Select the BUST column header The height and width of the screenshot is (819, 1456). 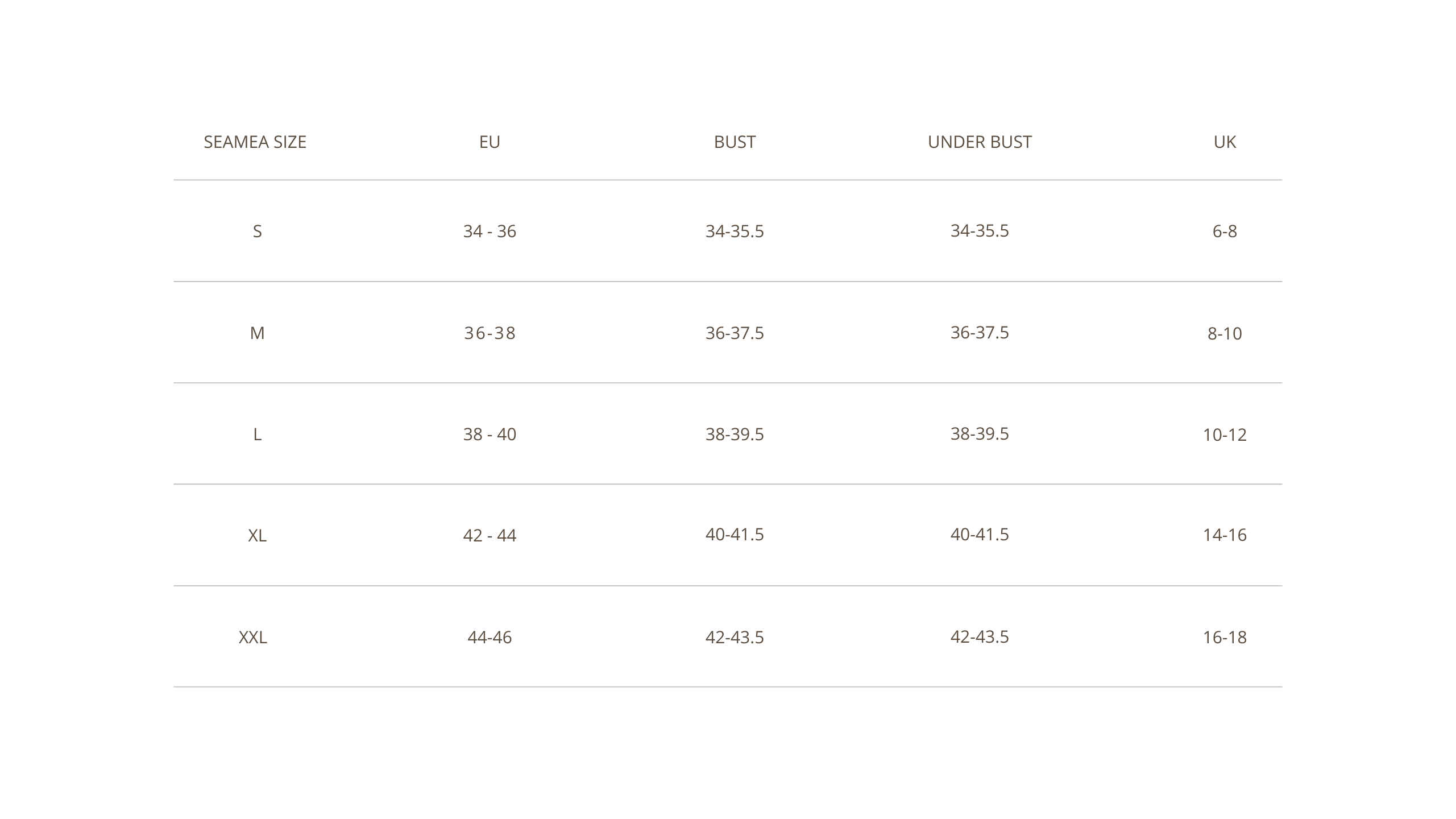[x=735, y=142]
